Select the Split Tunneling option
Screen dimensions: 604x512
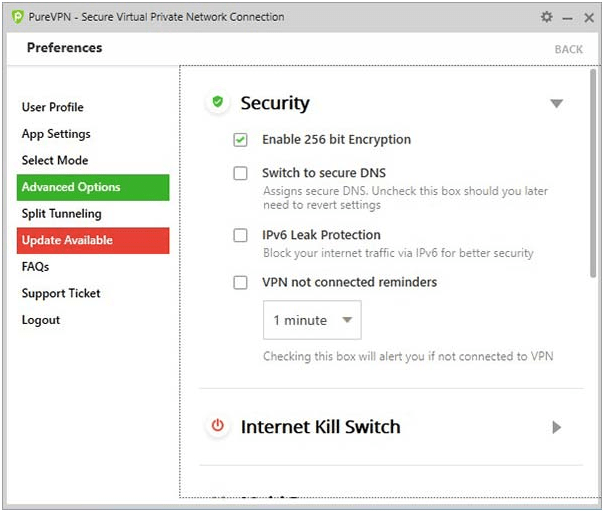[62, 214]
